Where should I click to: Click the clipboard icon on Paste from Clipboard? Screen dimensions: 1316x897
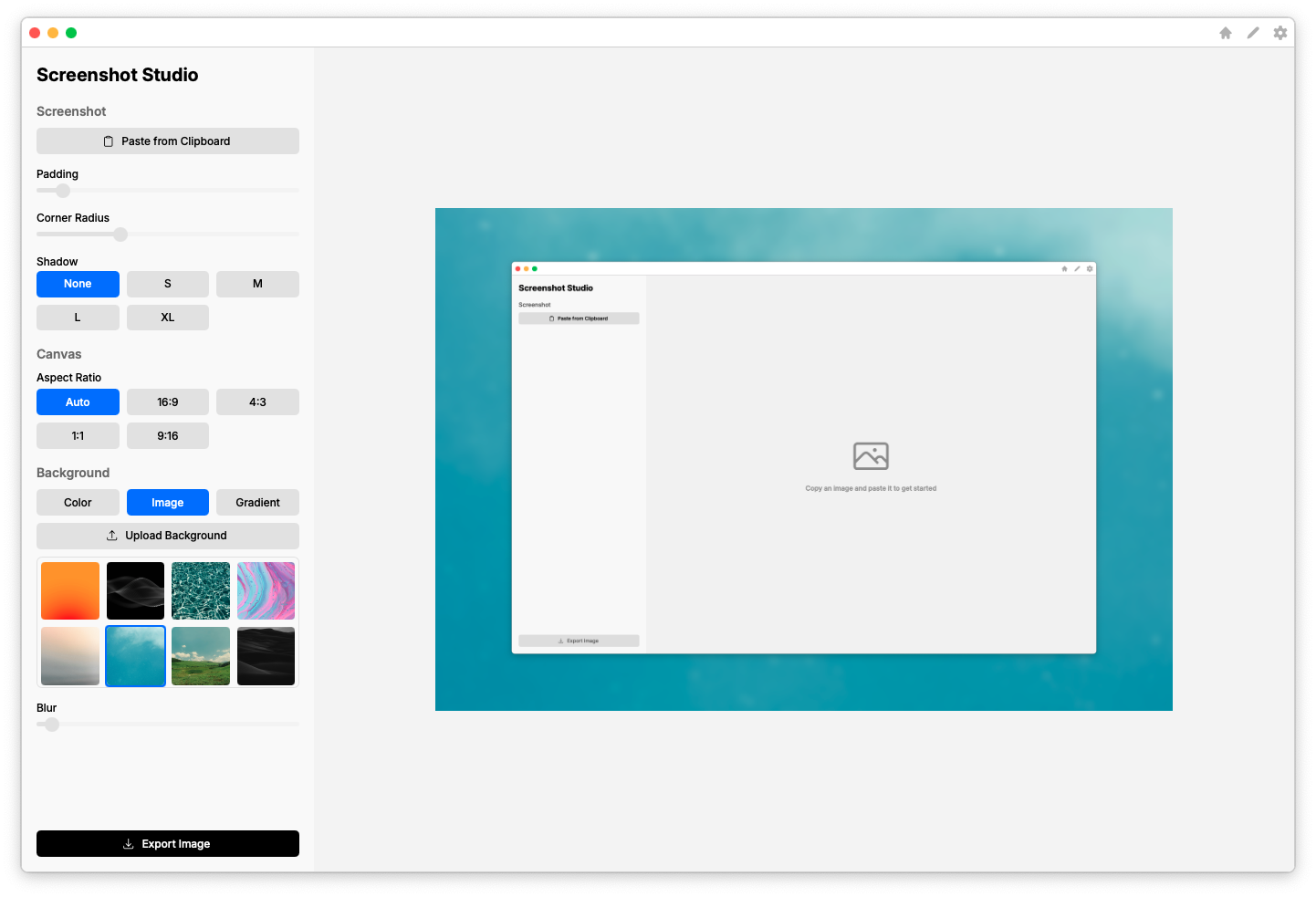click(109, 141)
